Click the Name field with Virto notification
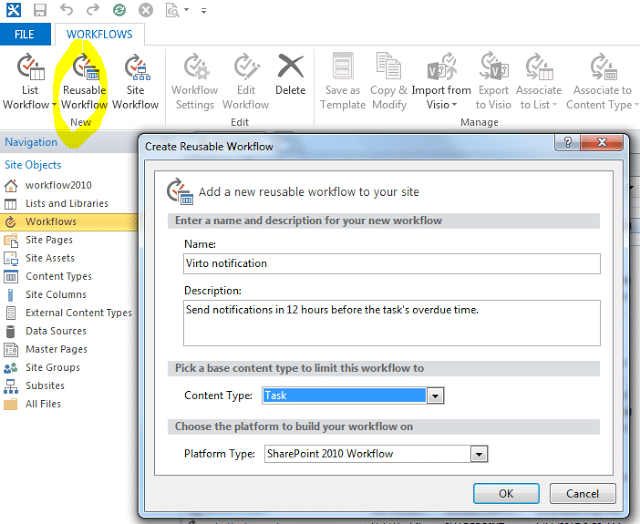 [x=391, y=263]
